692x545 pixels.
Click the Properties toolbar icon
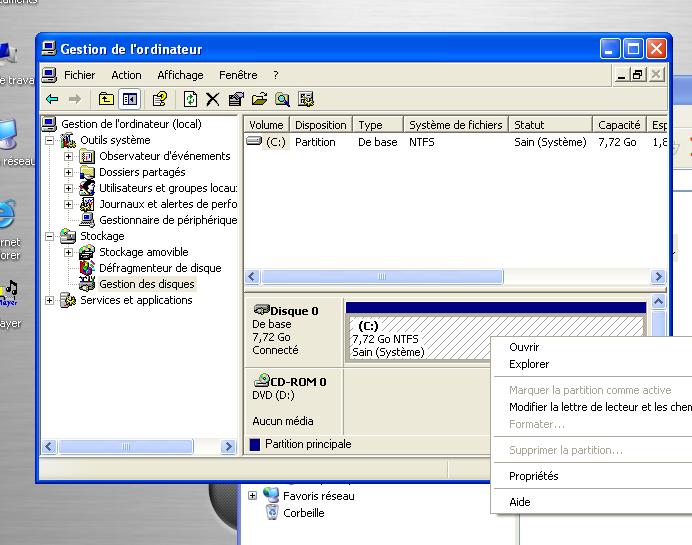pos(236,99)
